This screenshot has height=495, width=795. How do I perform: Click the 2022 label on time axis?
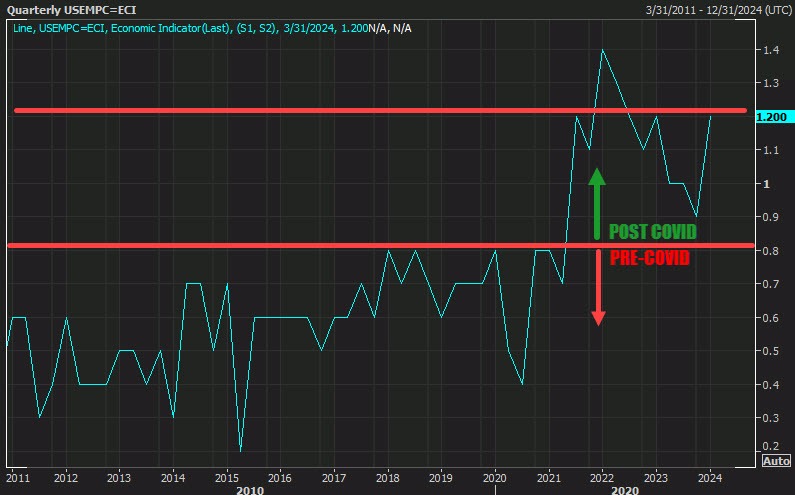point(602,477)
